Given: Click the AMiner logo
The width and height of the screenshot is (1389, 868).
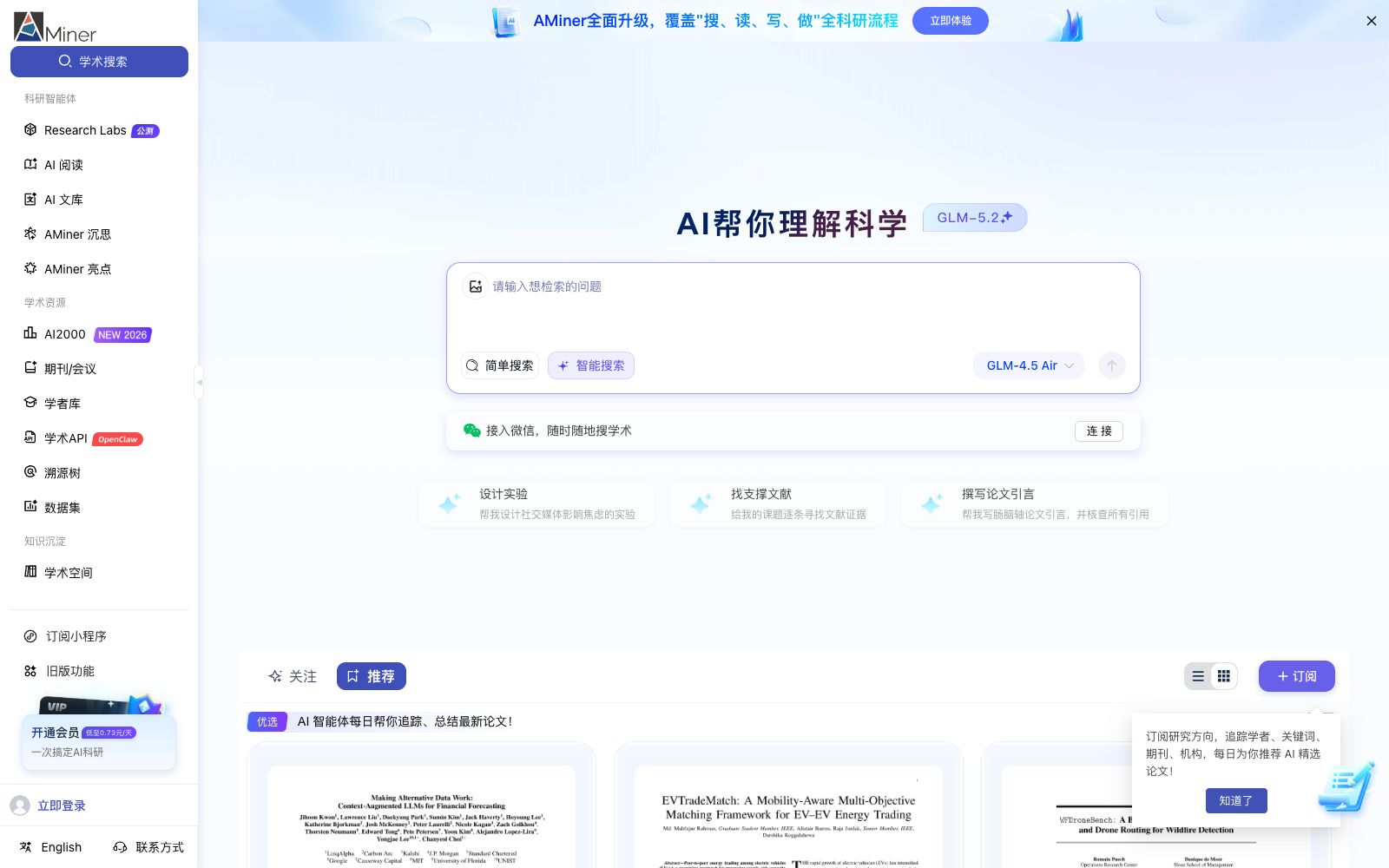Looking at the screenshot, I should pos(55,26).
